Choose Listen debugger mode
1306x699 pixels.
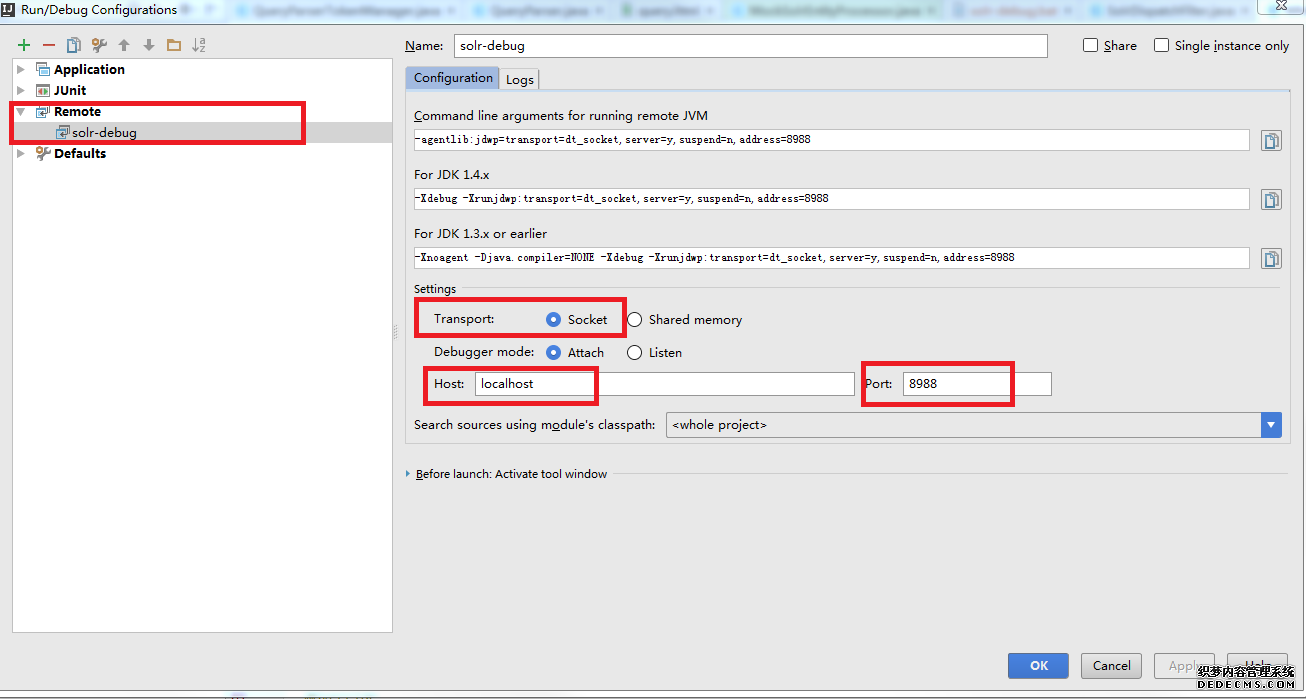(x=634, y=353)
